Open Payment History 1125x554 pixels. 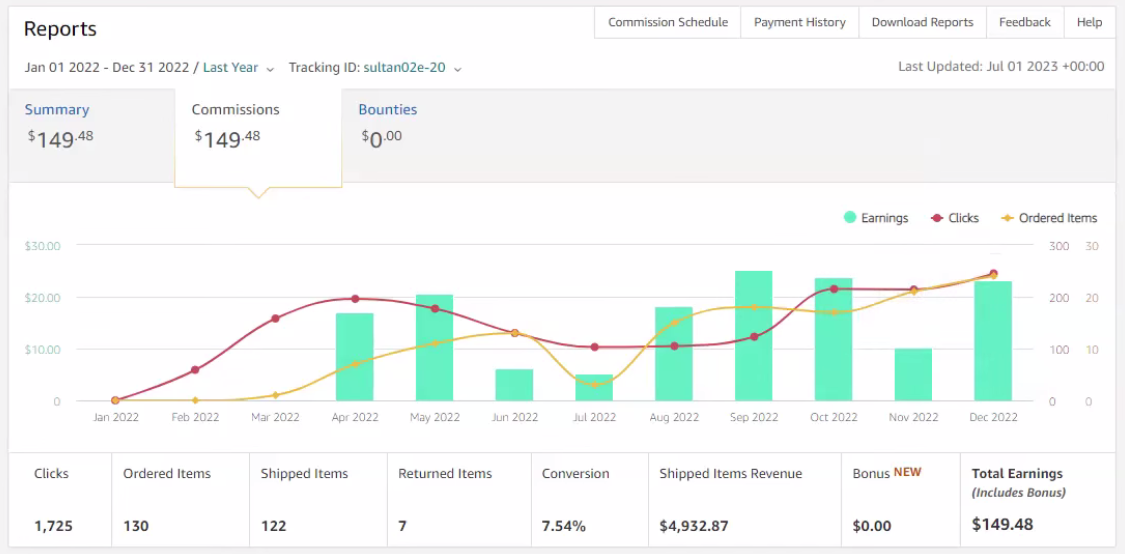tap(799, 22)
